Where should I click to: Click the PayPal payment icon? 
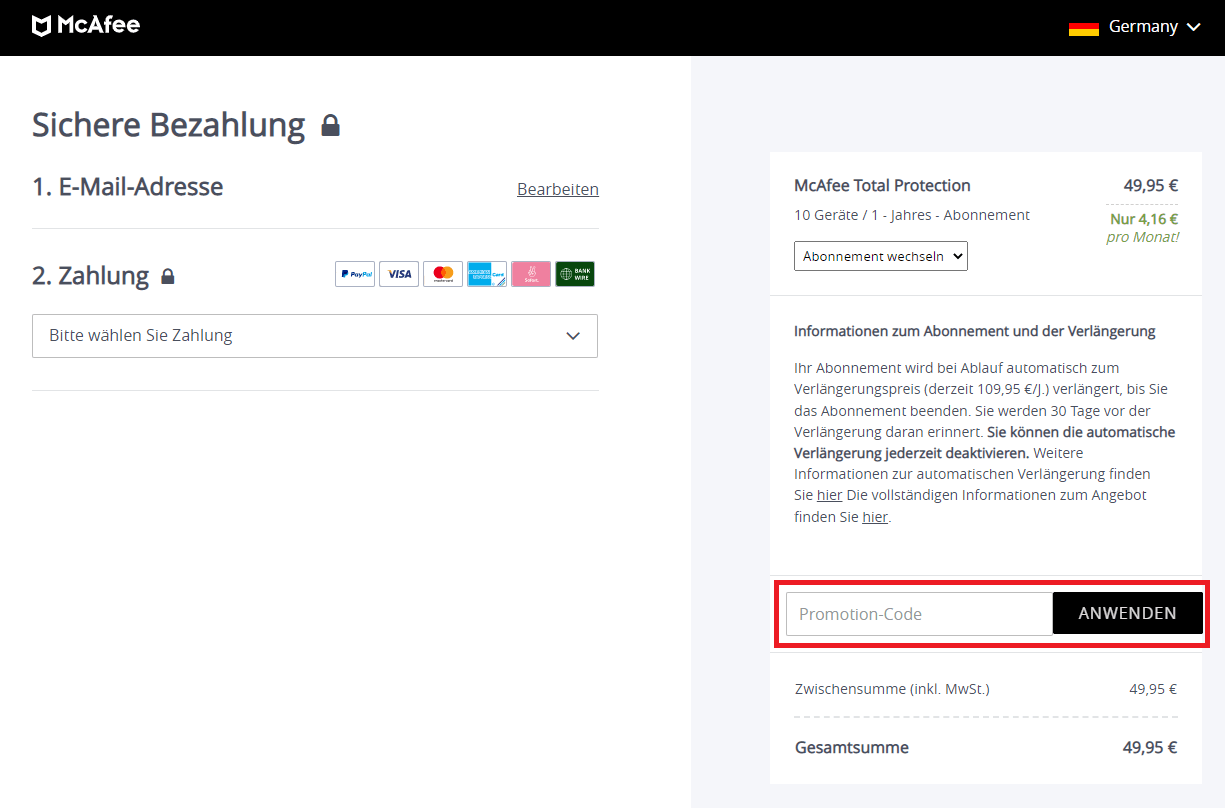pyautogui.click(x=355, y=274)
